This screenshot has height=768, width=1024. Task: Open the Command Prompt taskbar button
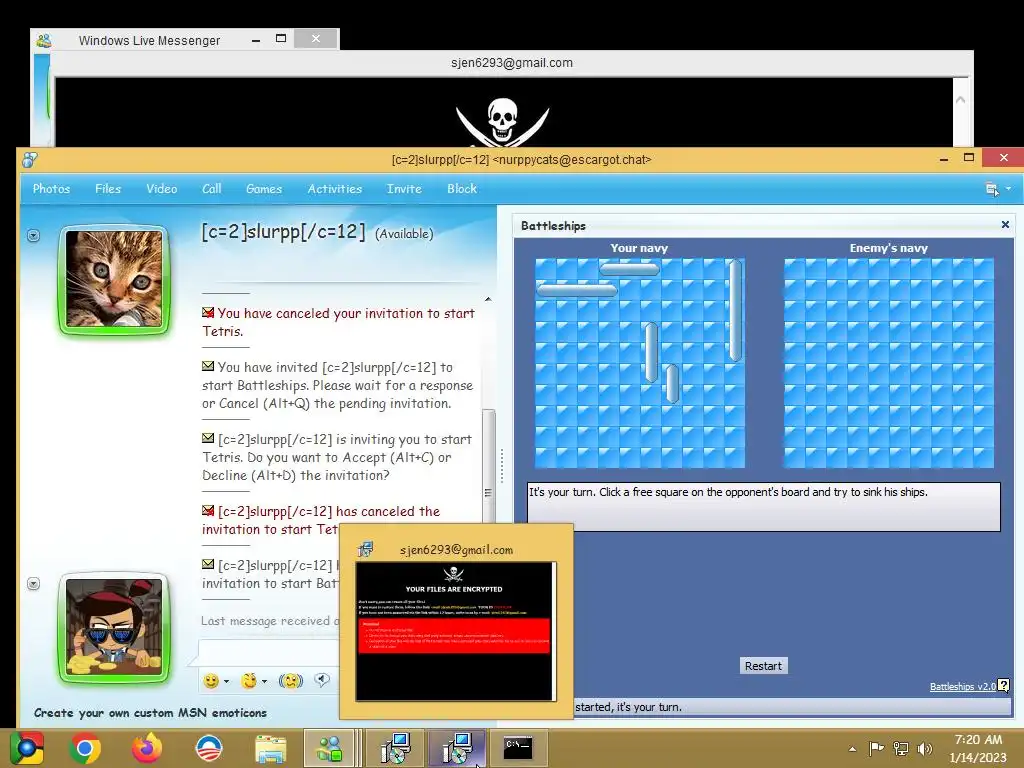(x=518, y=748)
